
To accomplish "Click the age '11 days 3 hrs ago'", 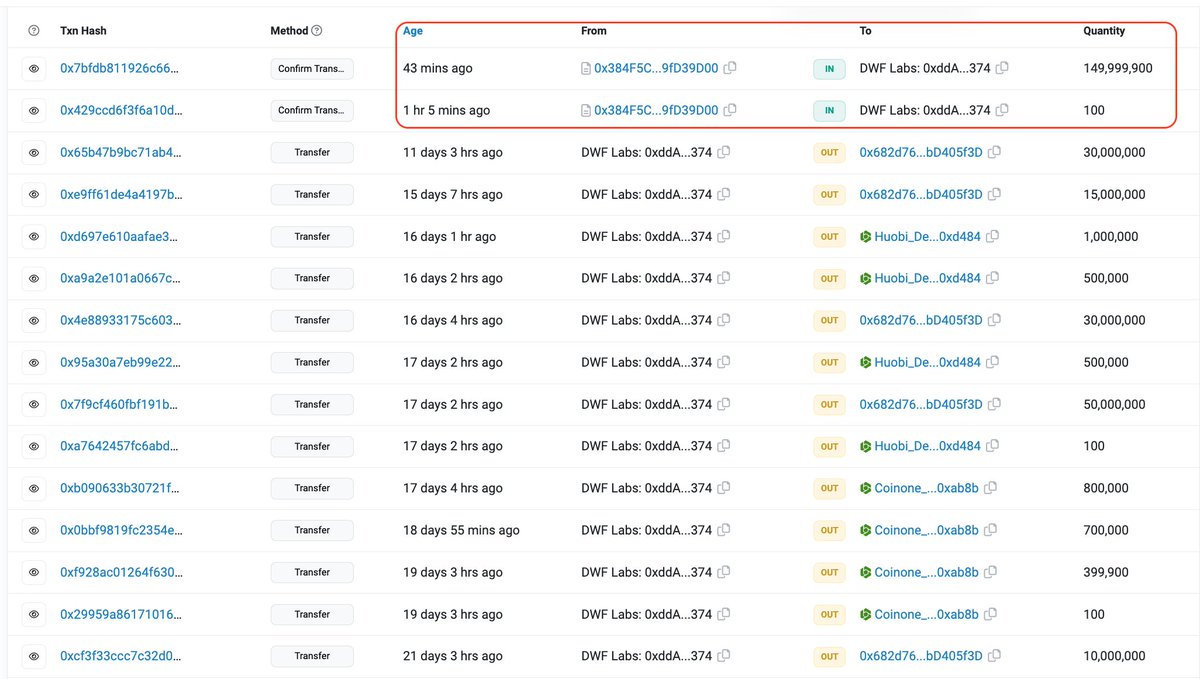I will 453,152.
